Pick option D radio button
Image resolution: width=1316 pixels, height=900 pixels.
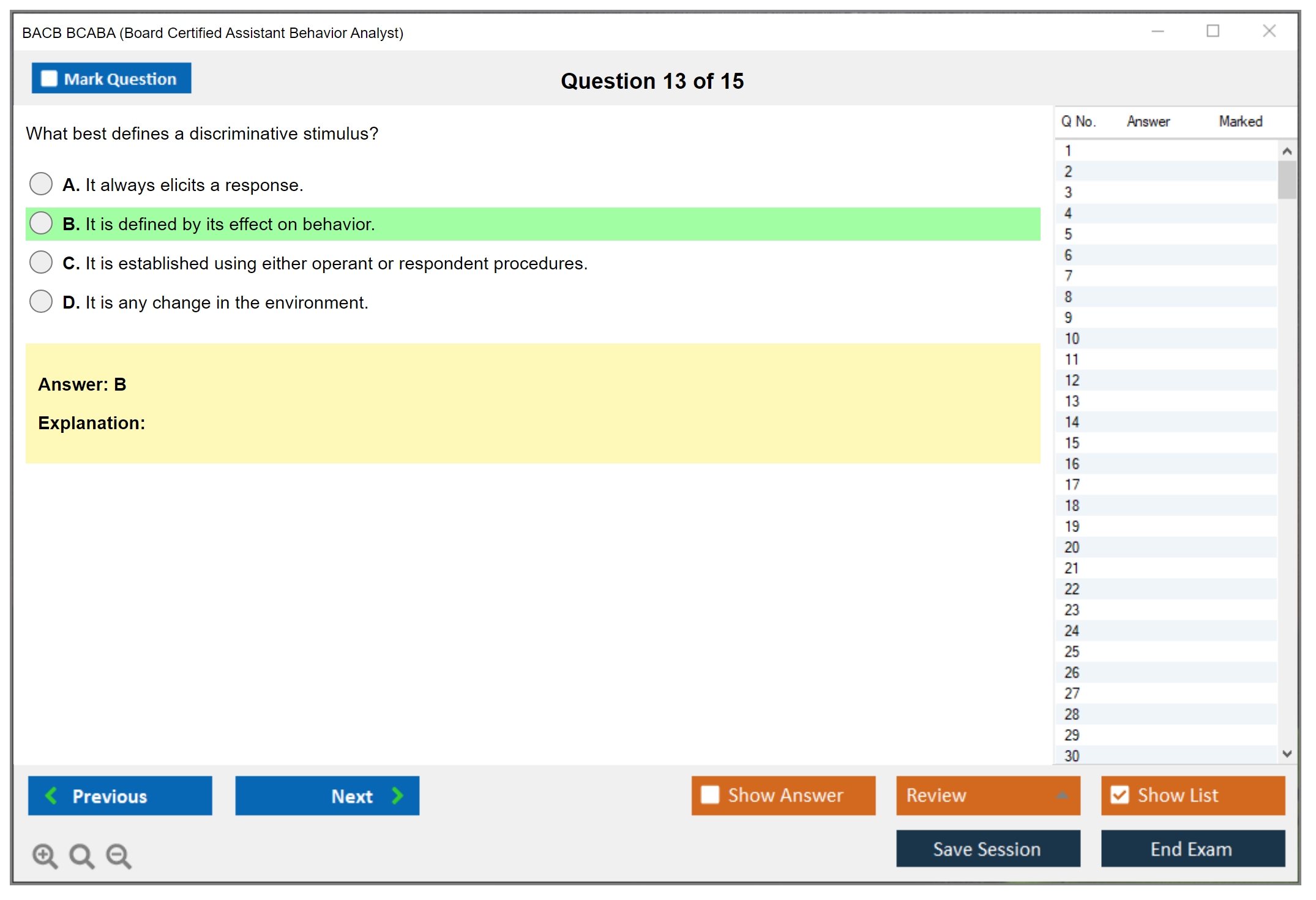point(41,301)
